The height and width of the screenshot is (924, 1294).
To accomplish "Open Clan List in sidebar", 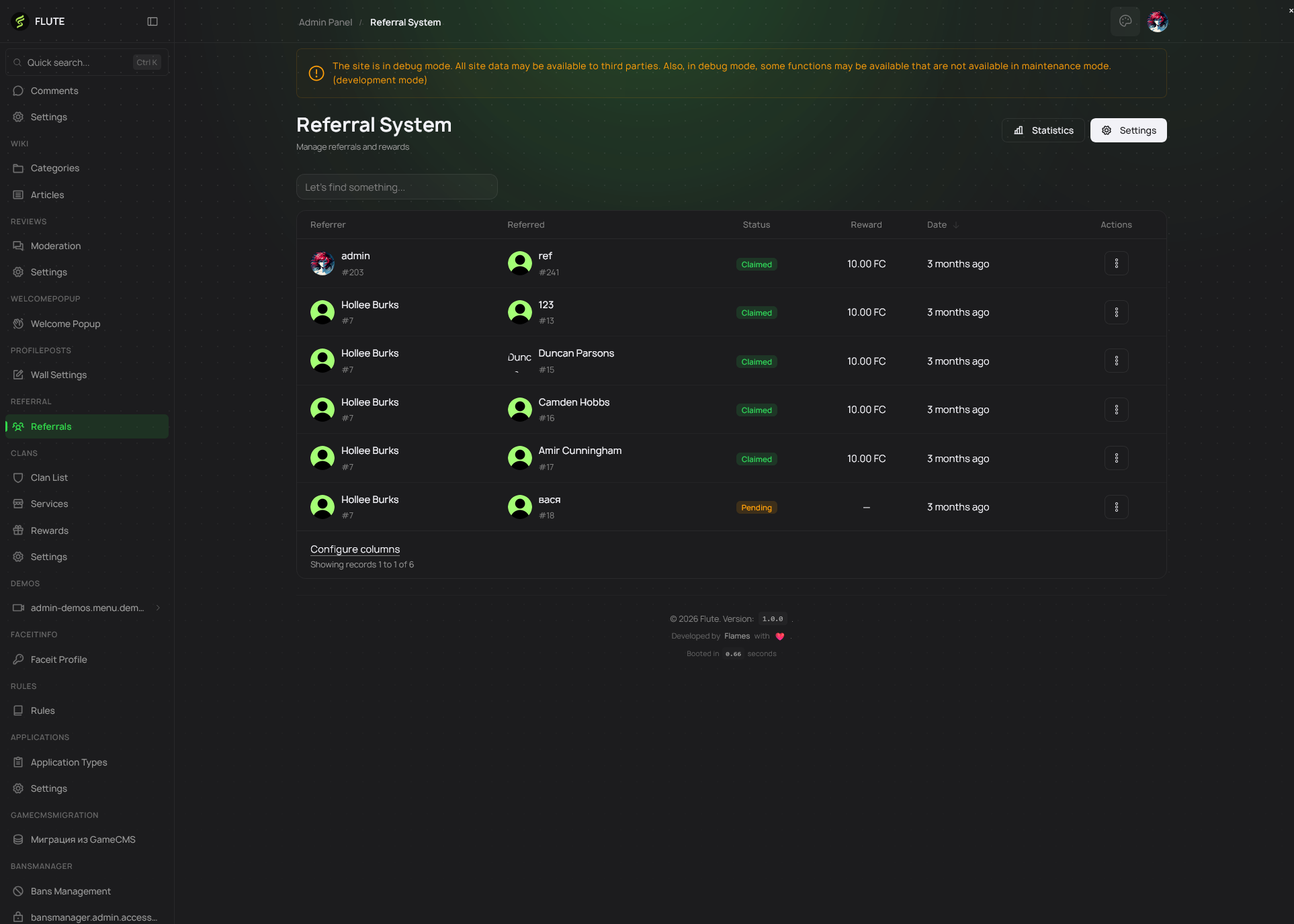I will point(49,477).
